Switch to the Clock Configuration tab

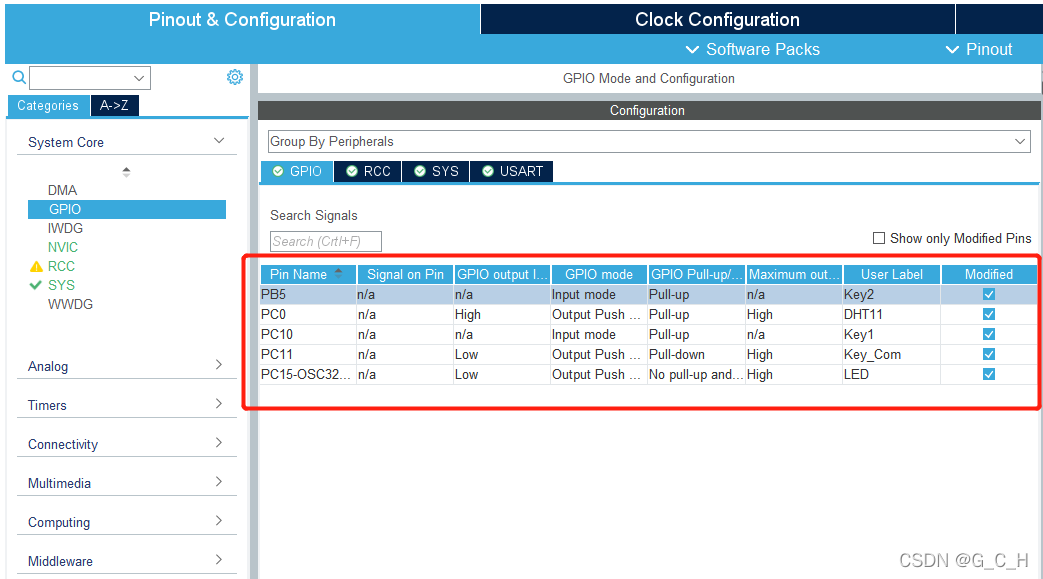(x=717, y=19)
